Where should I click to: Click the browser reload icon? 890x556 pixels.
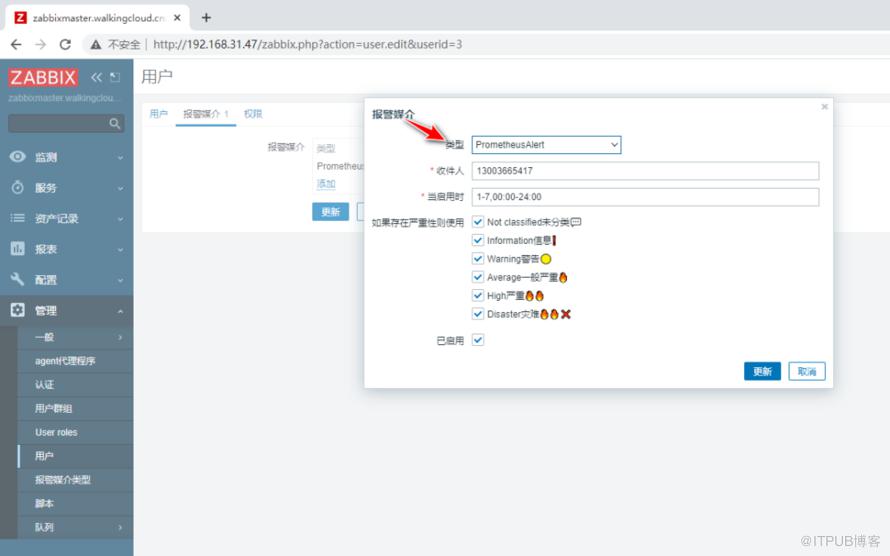[x=65, y=44]
